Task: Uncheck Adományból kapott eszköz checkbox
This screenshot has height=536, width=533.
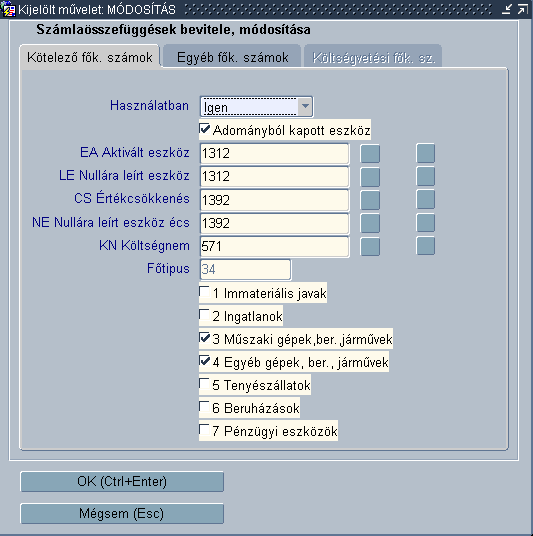Action: [x=204, y=129]
